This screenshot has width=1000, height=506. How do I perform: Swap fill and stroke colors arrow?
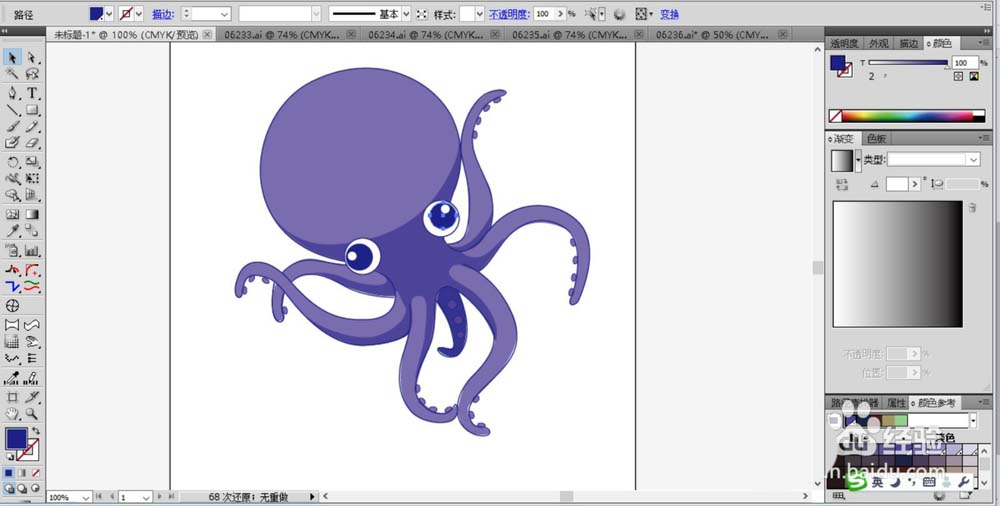coord(36,431)
